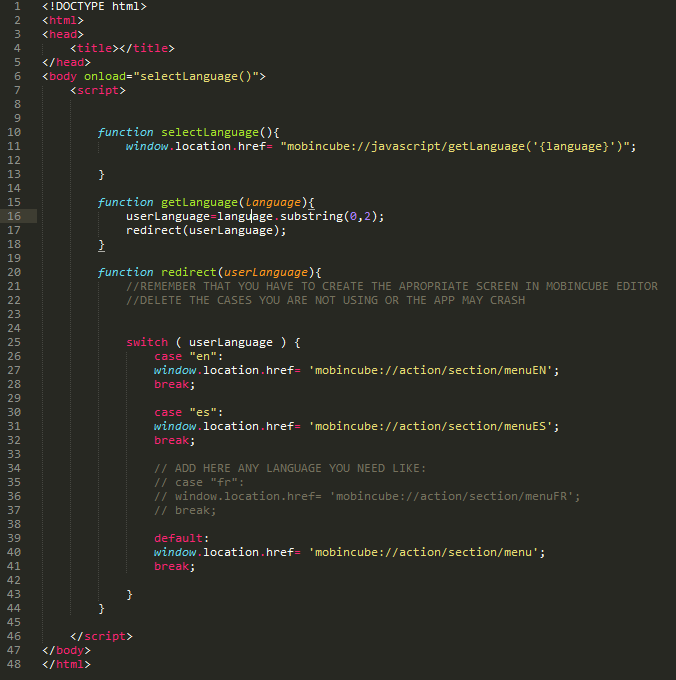
Task: Click the '//REMEMBER THAT YOU HAVE TO CREATE' comment
Action: pos(392,286)
